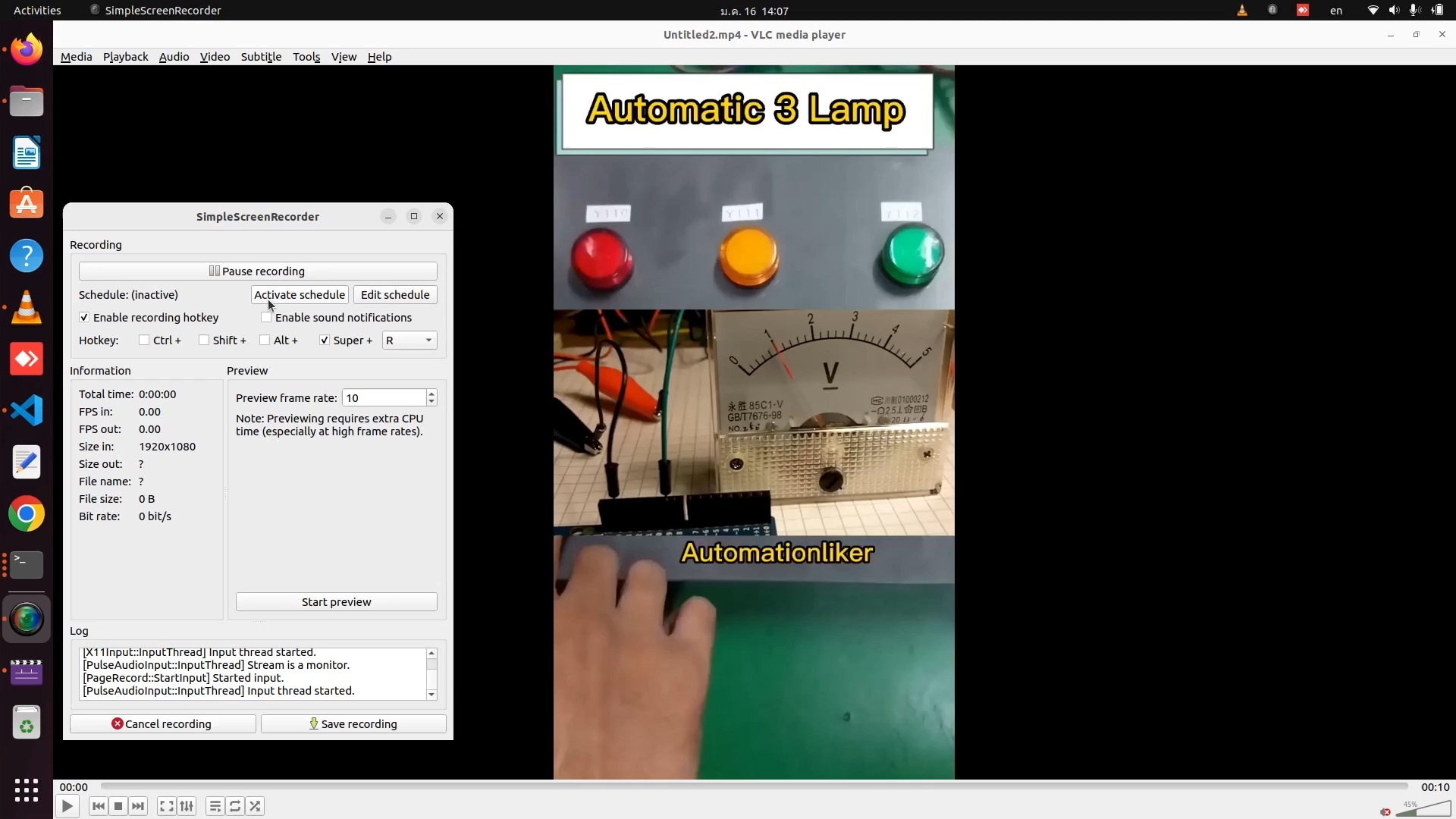Click the VLC traffic cone tray icon
This screenshot has height=819, width=1456.
coord(1242,10)
